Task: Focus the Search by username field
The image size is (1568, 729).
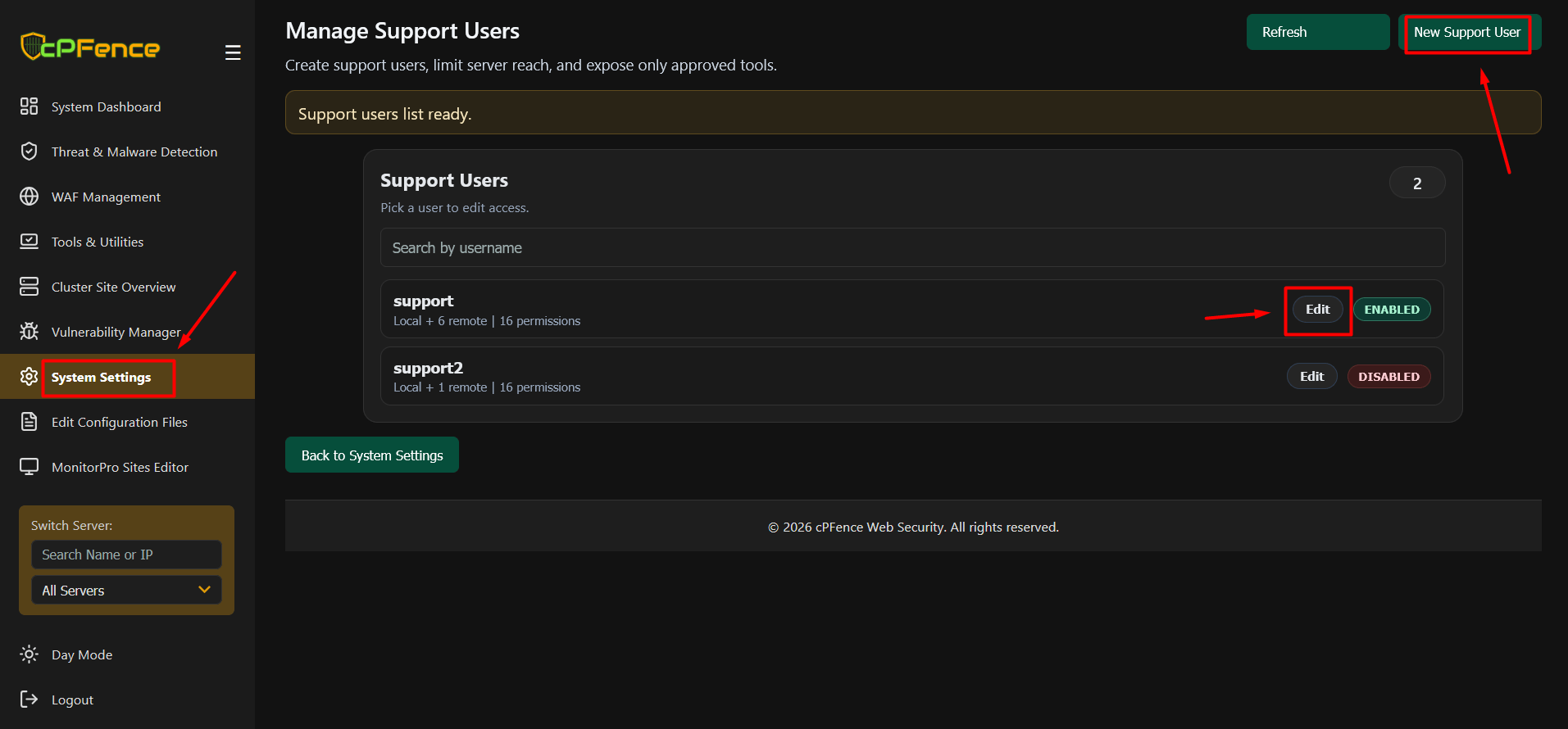Action: tap(912, 247)
